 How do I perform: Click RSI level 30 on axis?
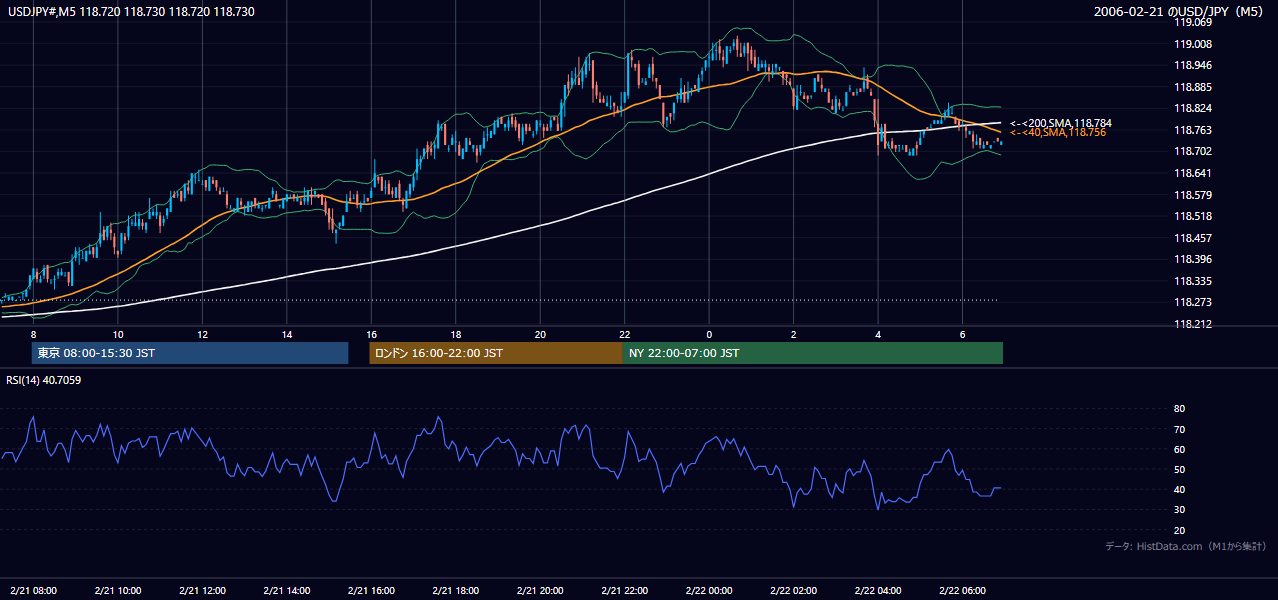tap(1180, 510)
